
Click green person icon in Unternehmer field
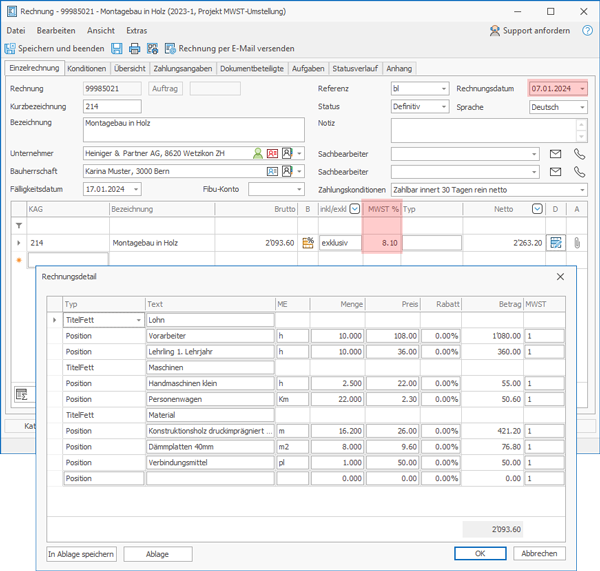pos(258,153)
